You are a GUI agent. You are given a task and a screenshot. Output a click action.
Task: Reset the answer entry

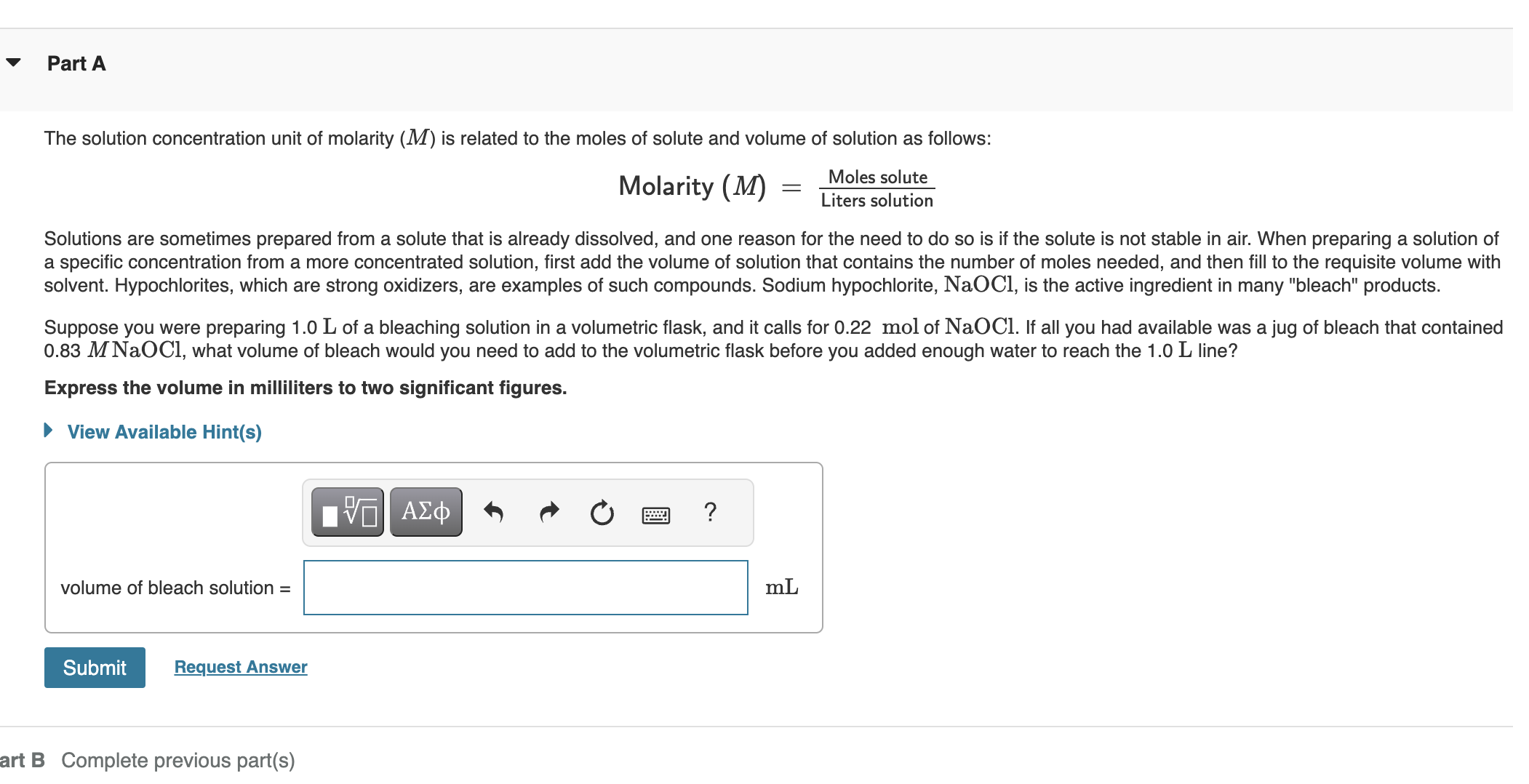(602, 511)
